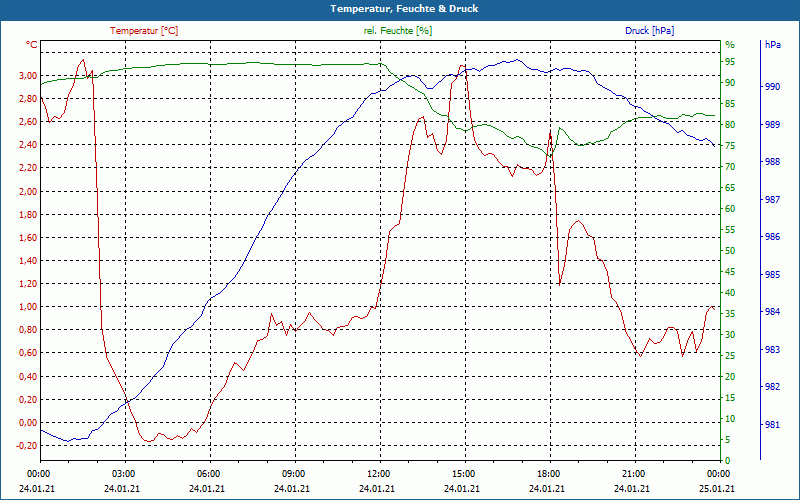This screenshot has width=800, height=500.
Task: Click the red '°C' axis unit label
Action: pos(32,45)
